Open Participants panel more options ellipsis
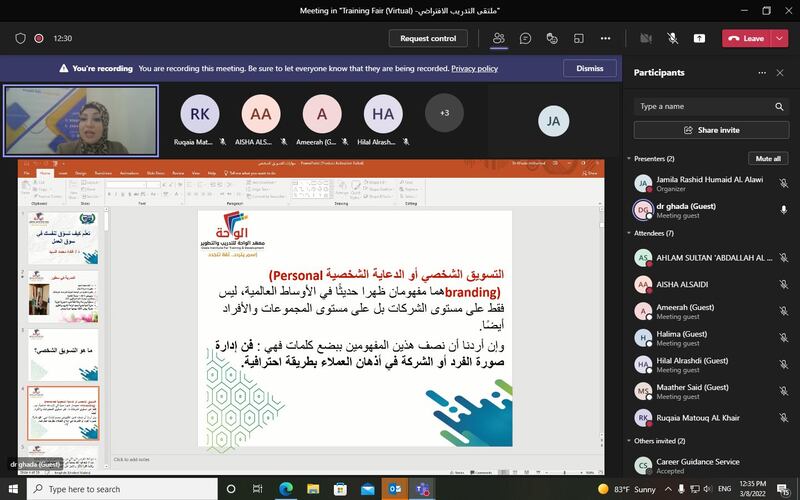This screenshot has width=800, height=500. 762,73
